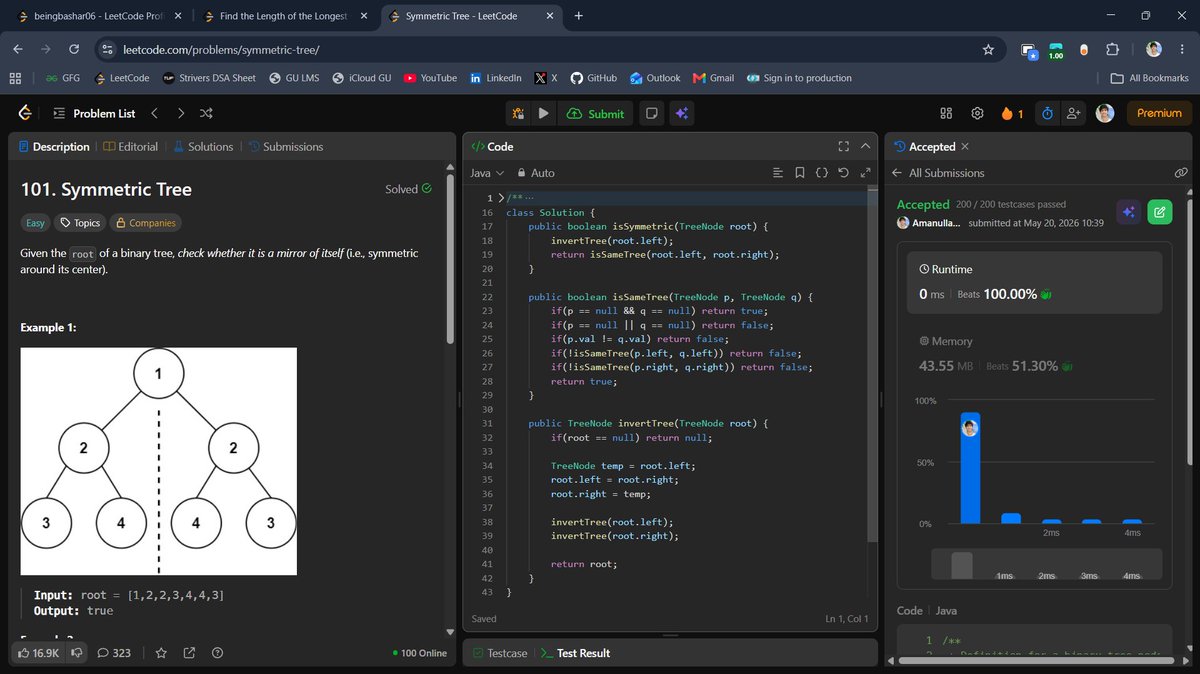This screenshot has width=1200, height=674.
Task: Click the curly braces icon
Action: coord(821,173)
